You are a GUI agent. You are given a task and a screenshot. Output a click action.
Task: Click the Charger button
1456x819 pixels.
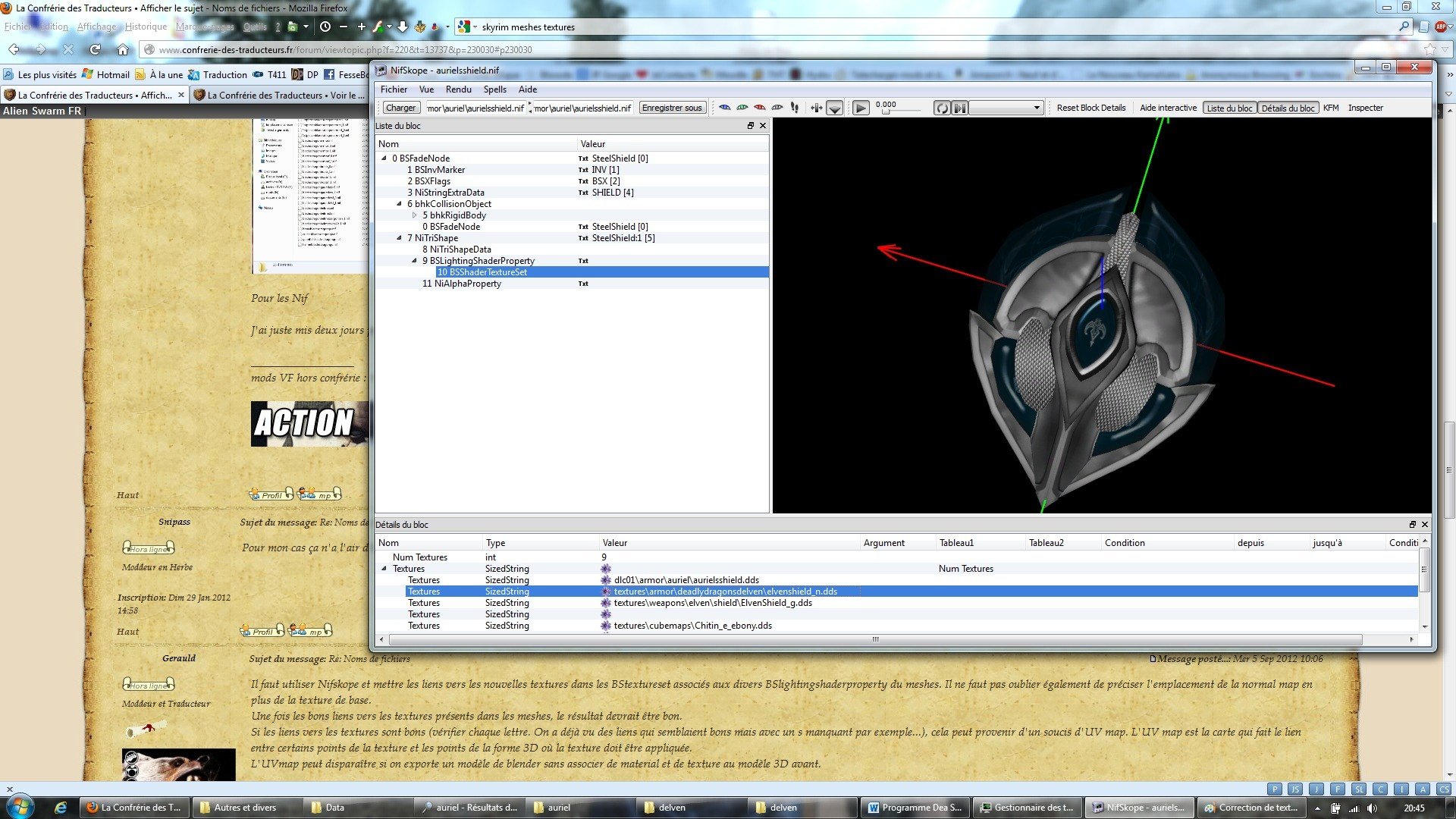400,108
